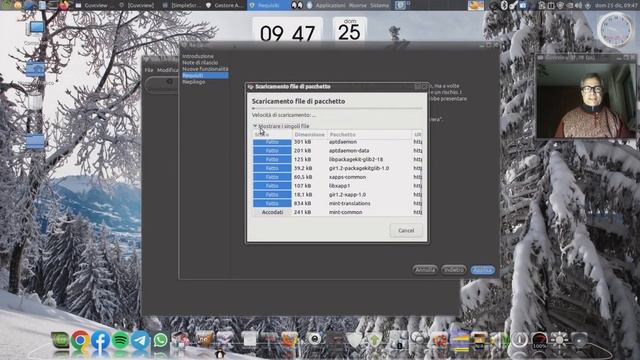Switch to the SimpleScr... taskbar window
This screenshot has height=360, width=640.
pos(182,5)
